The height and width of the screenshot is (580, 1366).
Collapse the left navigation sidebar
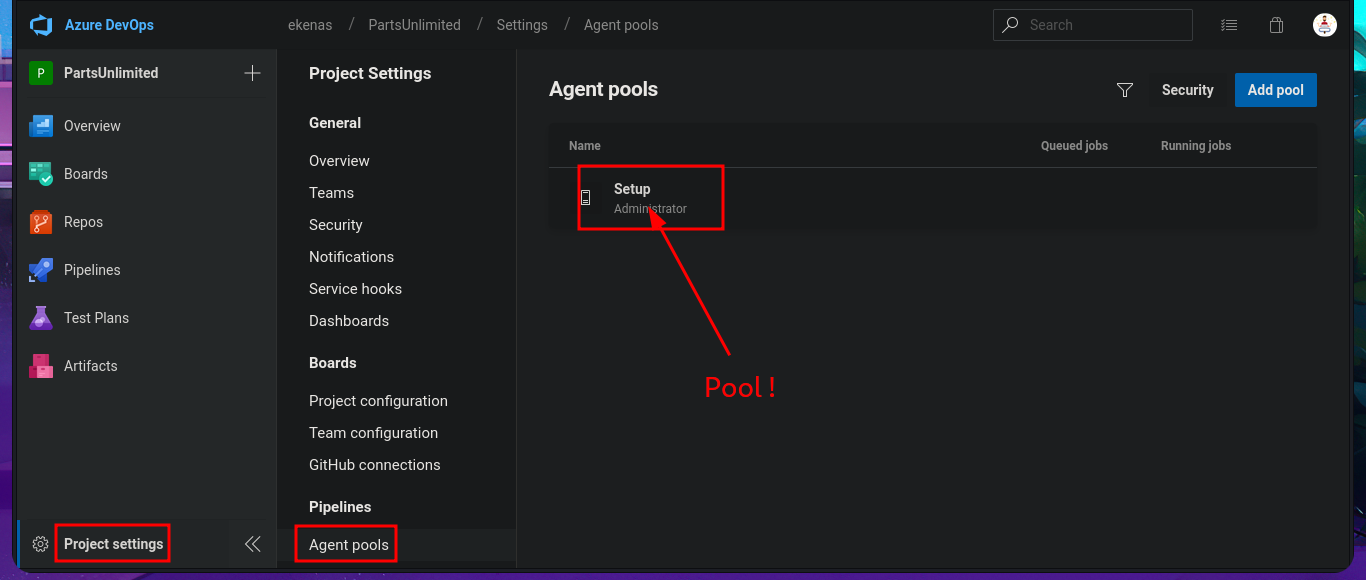[253, 544]
